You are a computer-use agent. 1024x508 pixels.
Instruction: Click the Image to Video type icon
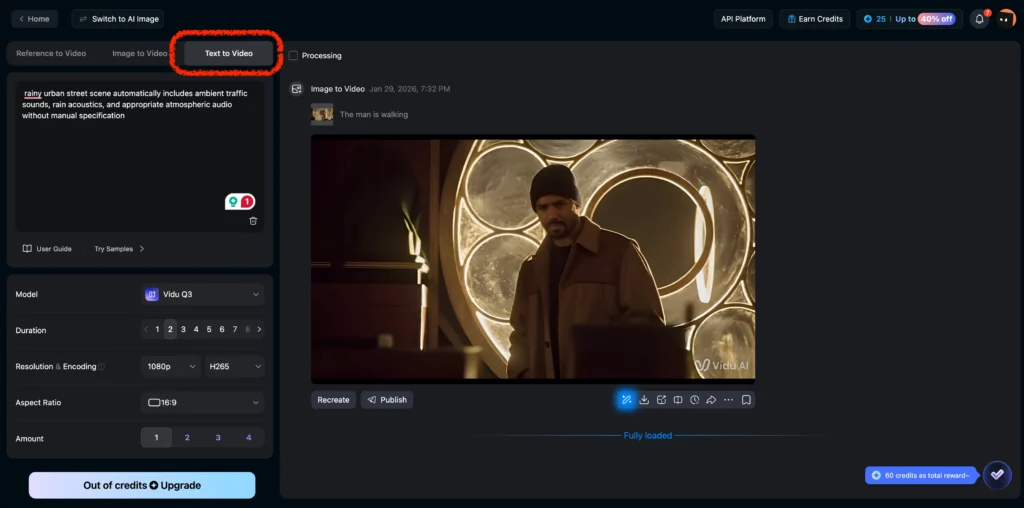[x=297, y=89]
